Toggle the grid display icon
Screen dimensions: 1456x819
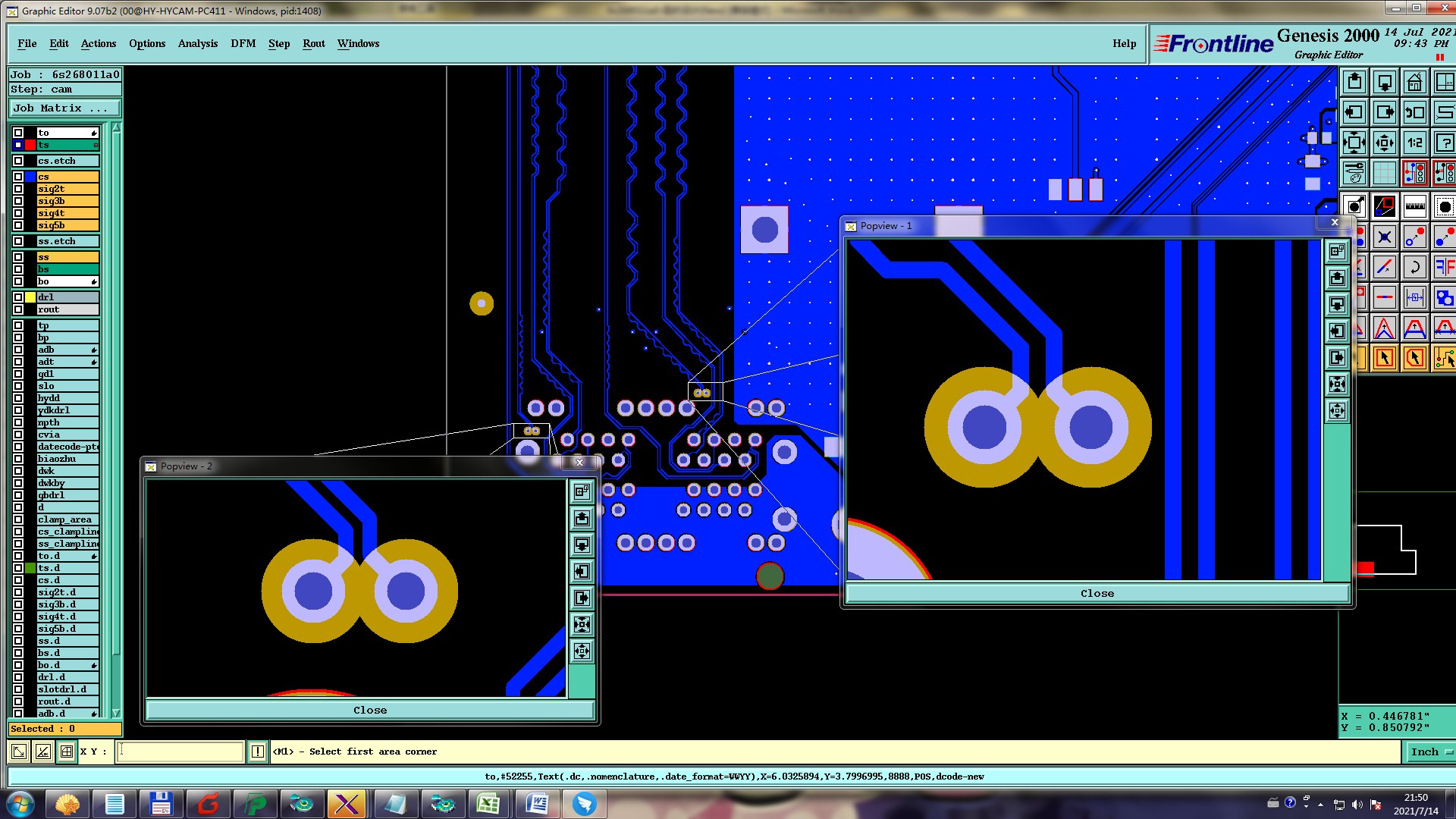[1385, 173]
